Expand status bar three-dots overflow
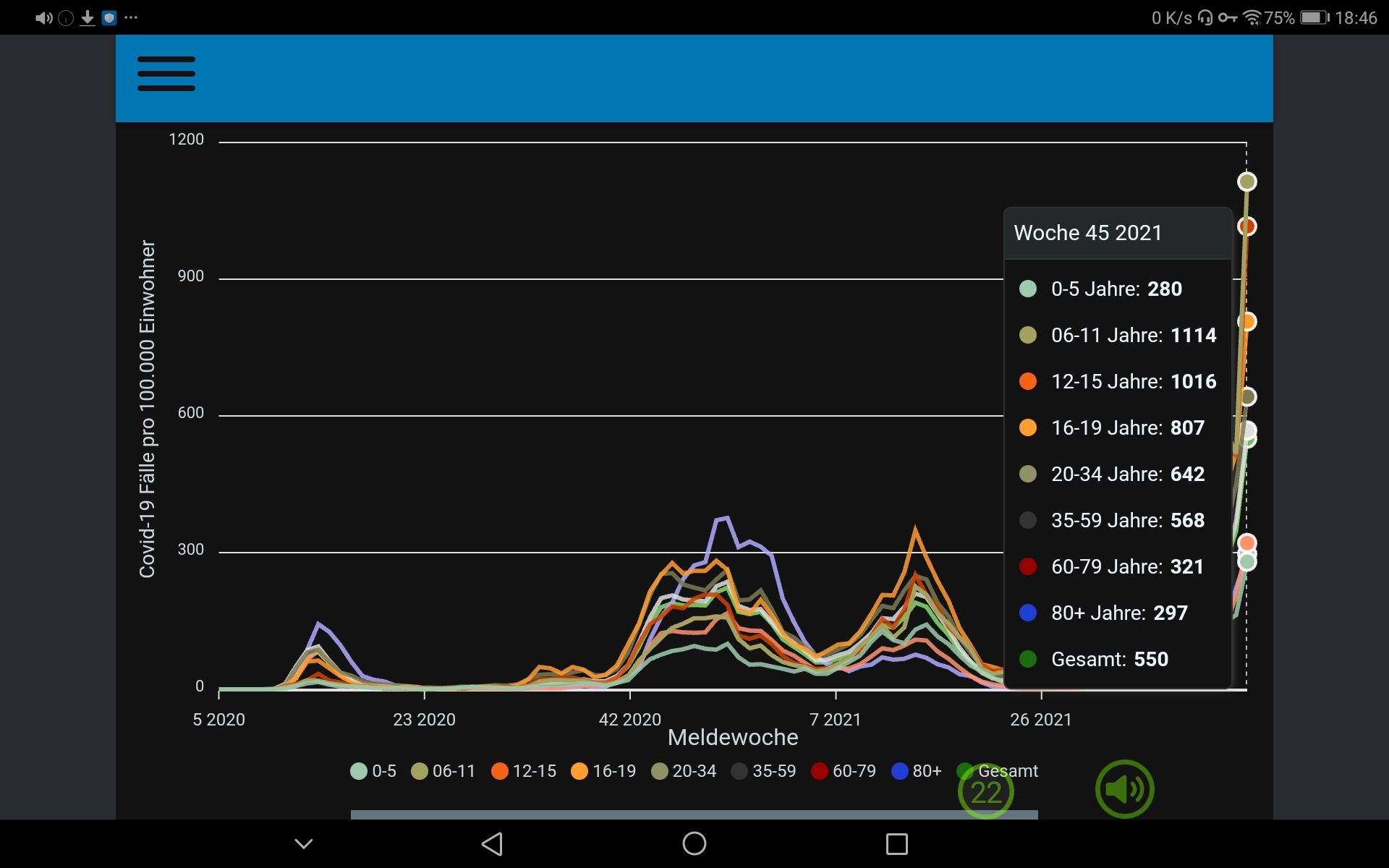The image size is (1389, 868). pyautogui.click(x=131, y=18)
